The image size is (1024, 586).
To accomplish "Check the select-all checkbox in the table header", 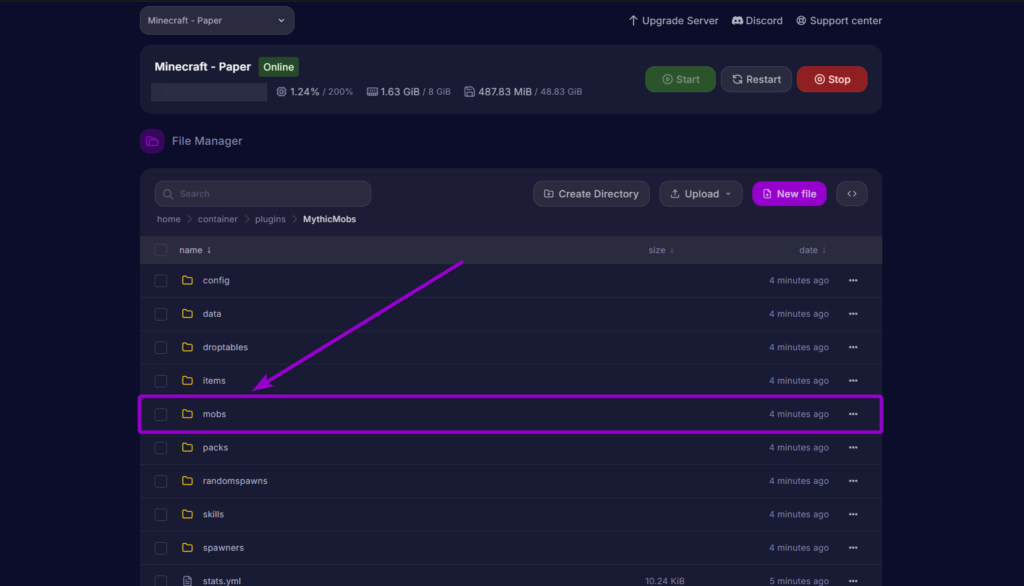I will tap(160, 249).
